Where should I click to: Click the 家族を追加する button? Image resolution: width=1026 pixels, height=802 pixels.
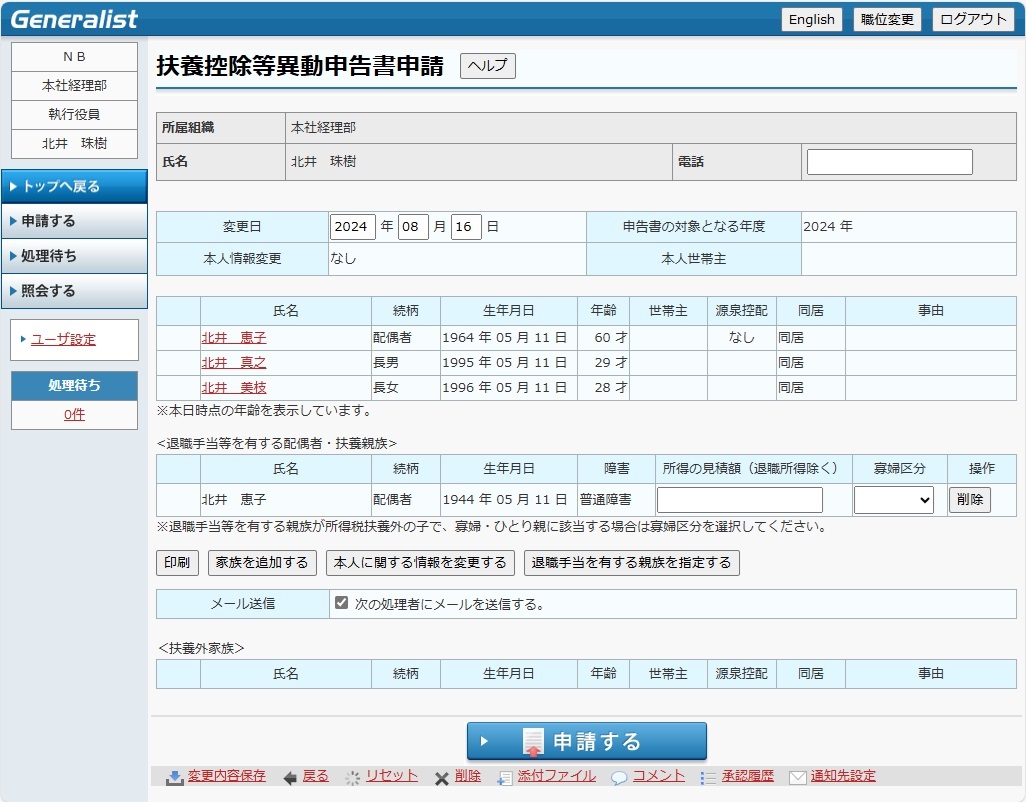click(x=262, y=563)
